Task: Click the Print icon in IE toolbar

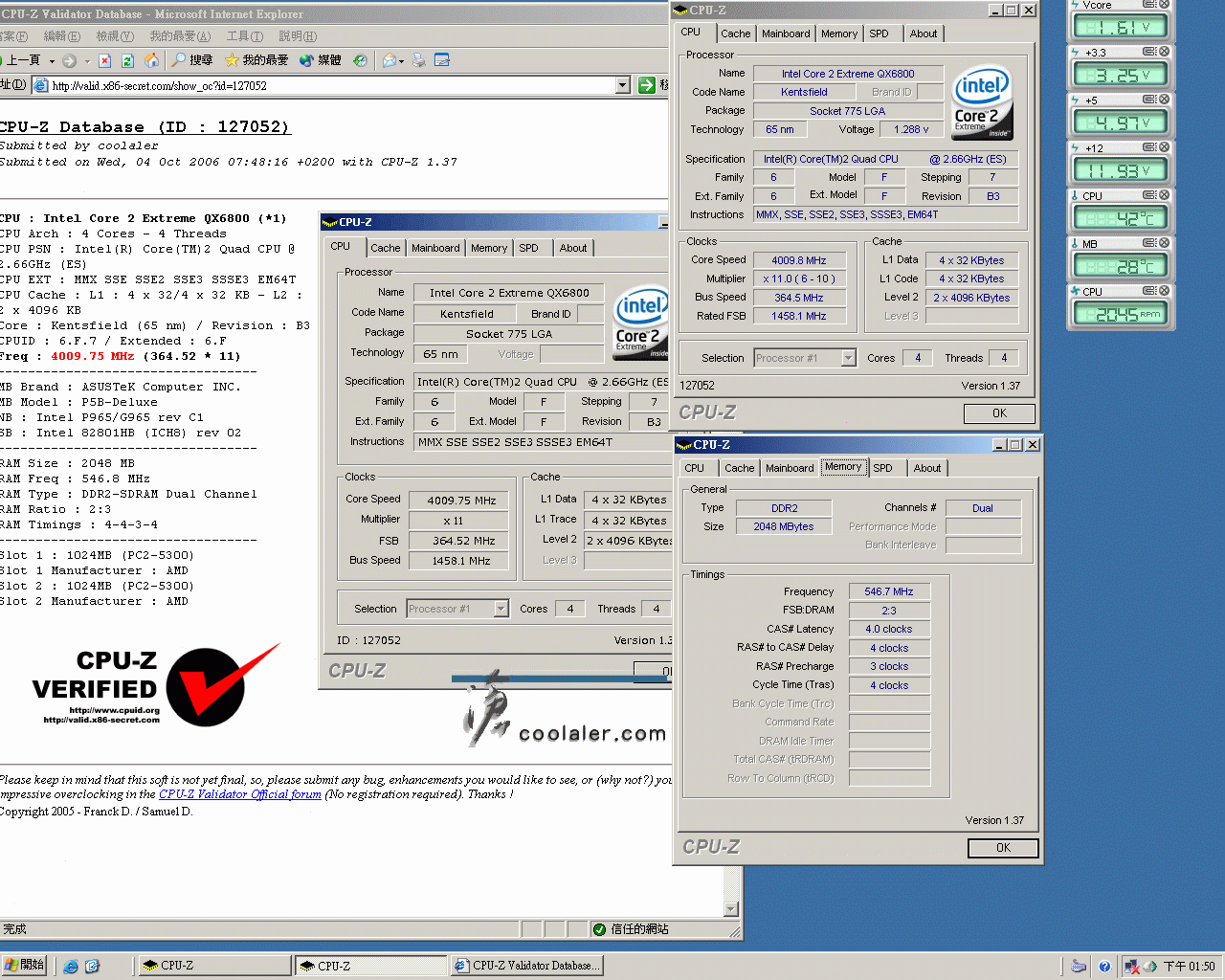Action: click(x=421, y=60)
